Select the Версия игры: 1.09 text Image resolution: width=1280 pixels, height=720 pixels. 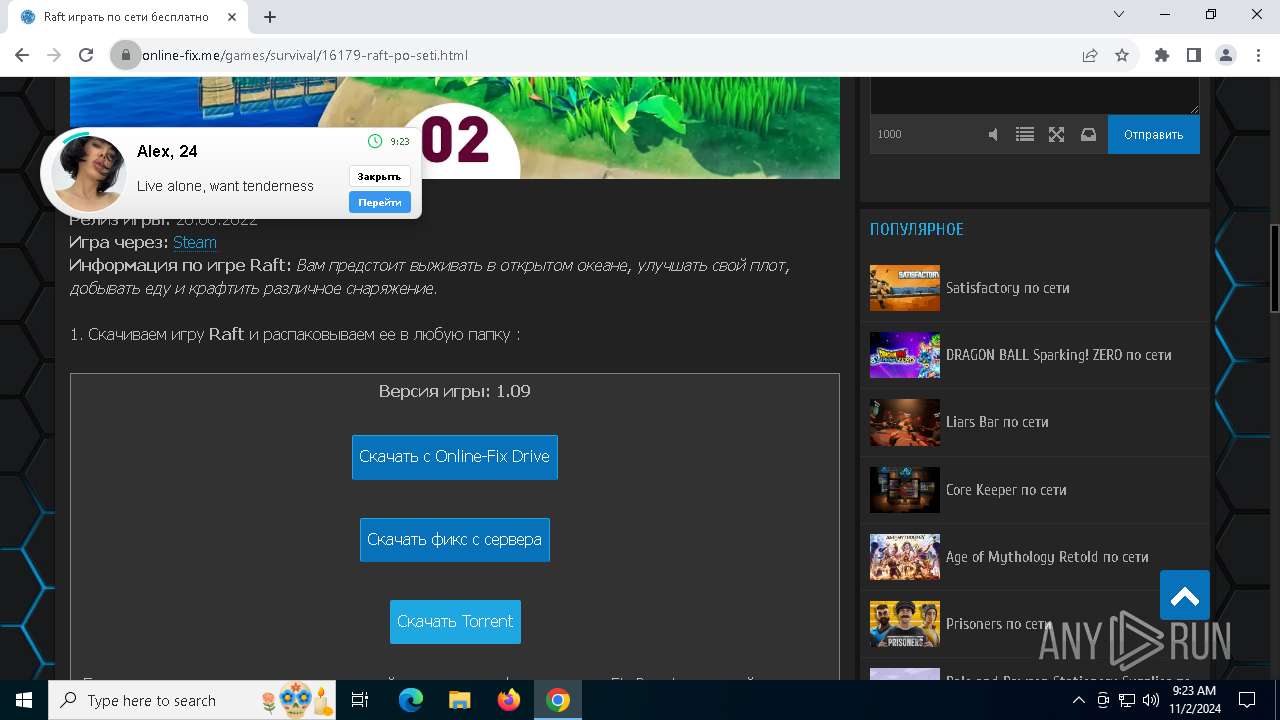[x=455, y=391]
